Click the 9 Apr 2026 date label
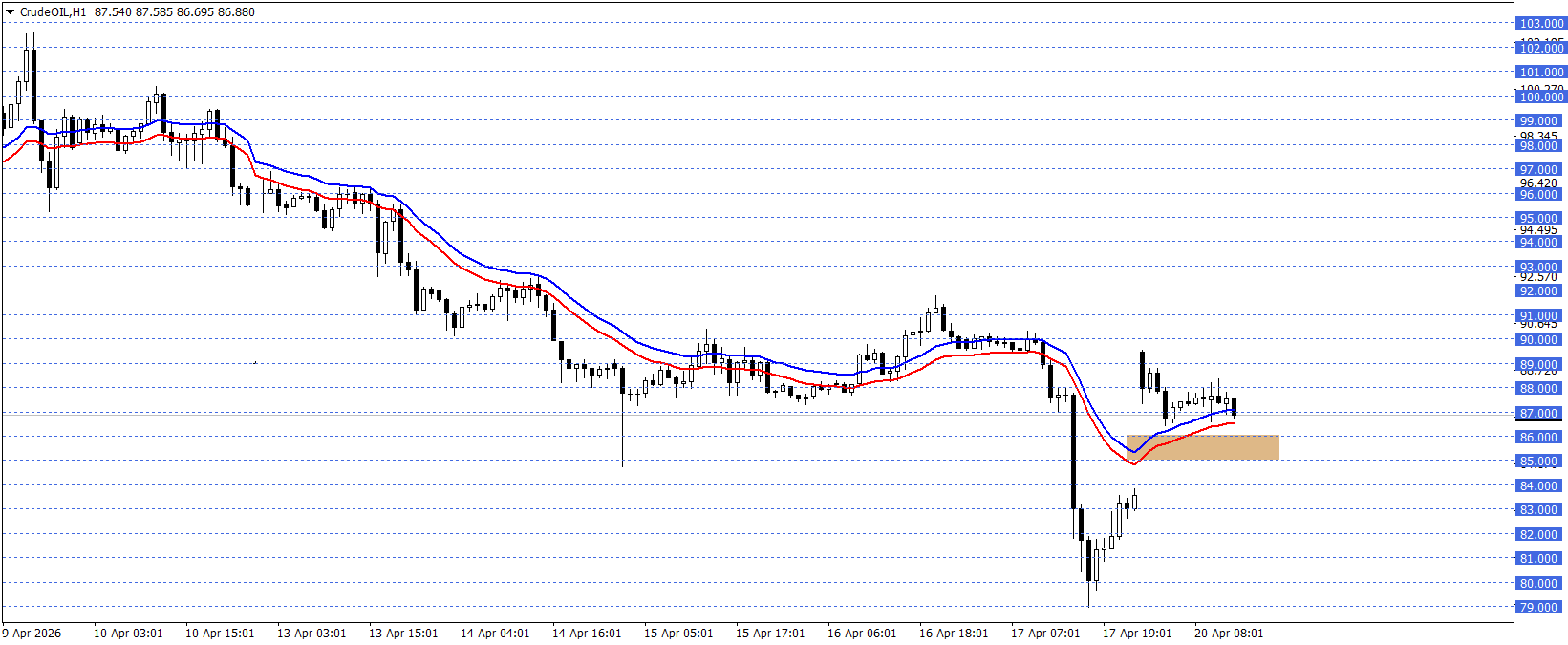The image size is (1568, 645). [x=32, y=634]
